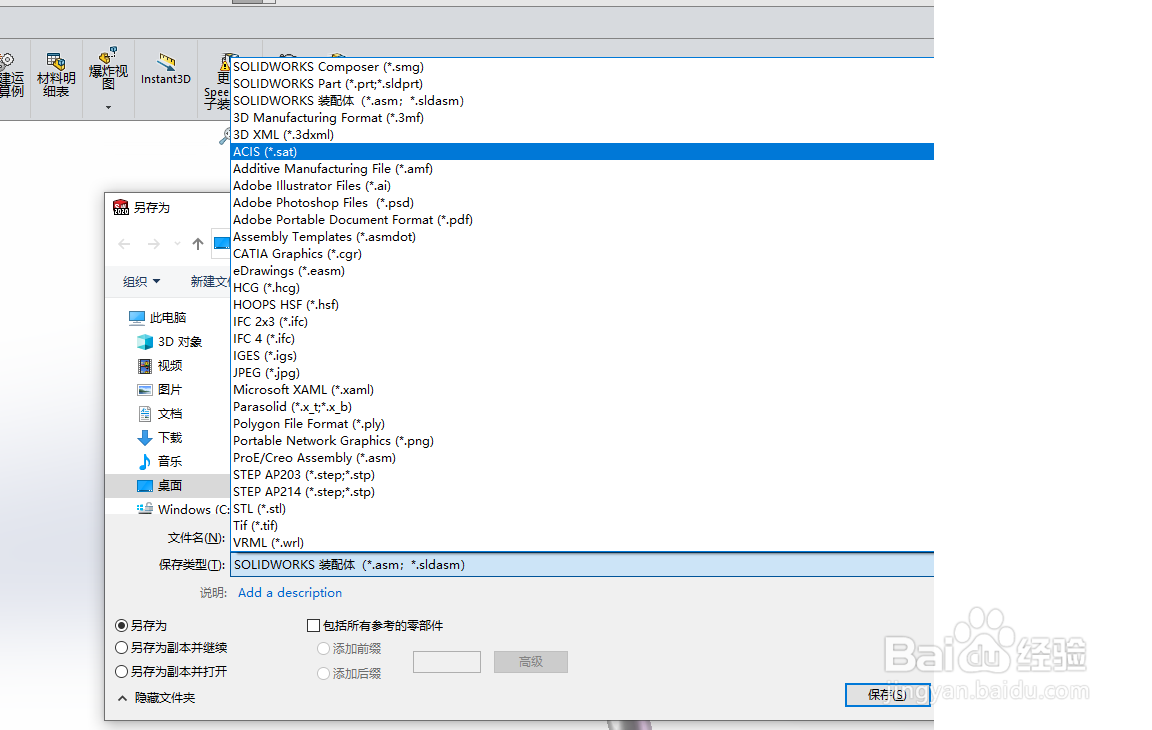Select the 添加前缀 radio option
Image resolution: width=1152 pixels, height=730 pixels.
(323, 648)
